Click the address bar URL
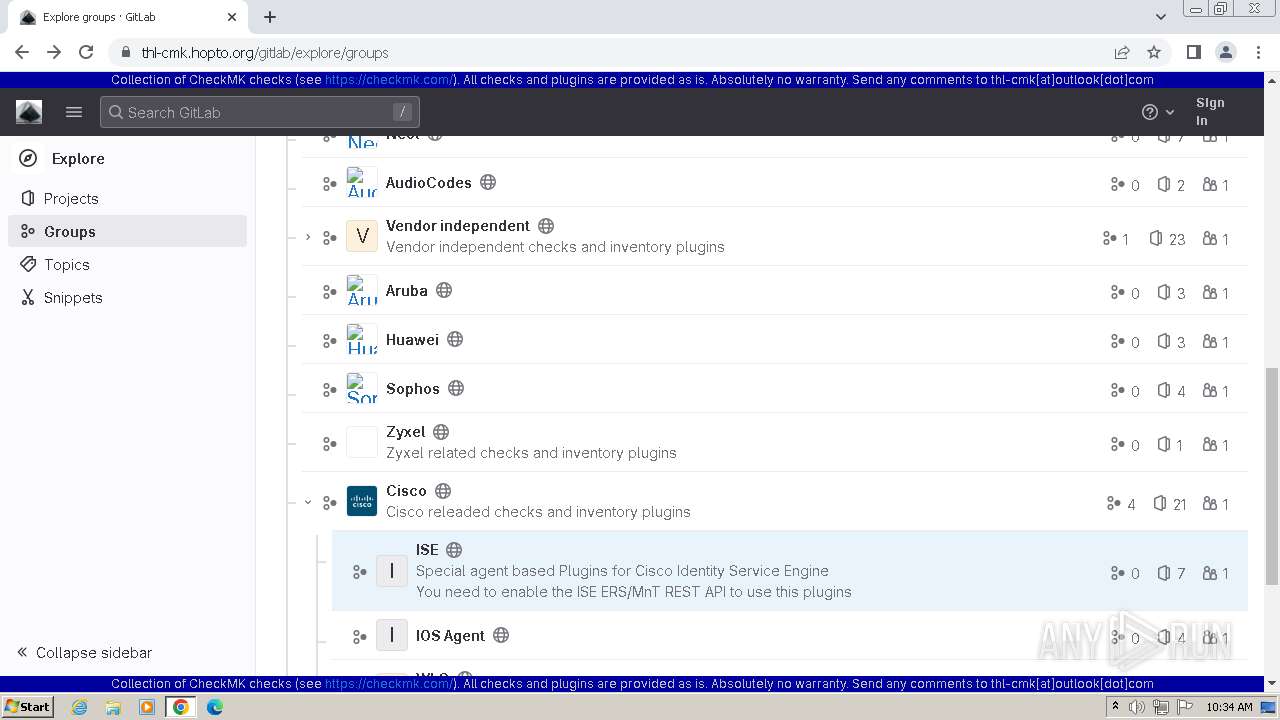The width and height of the screenshot is (1280, 720). click(x=265, y=53)
